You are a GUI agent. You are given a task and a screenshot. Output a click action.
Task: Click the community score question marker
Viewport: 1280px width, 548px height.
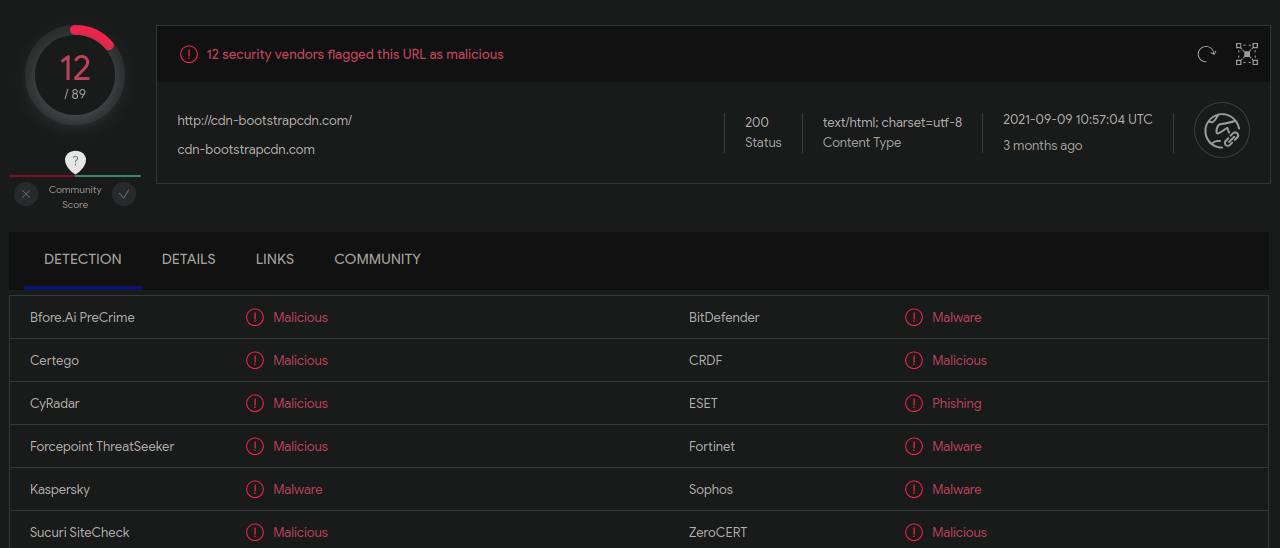pyautogui.click(x=75, y=162)
